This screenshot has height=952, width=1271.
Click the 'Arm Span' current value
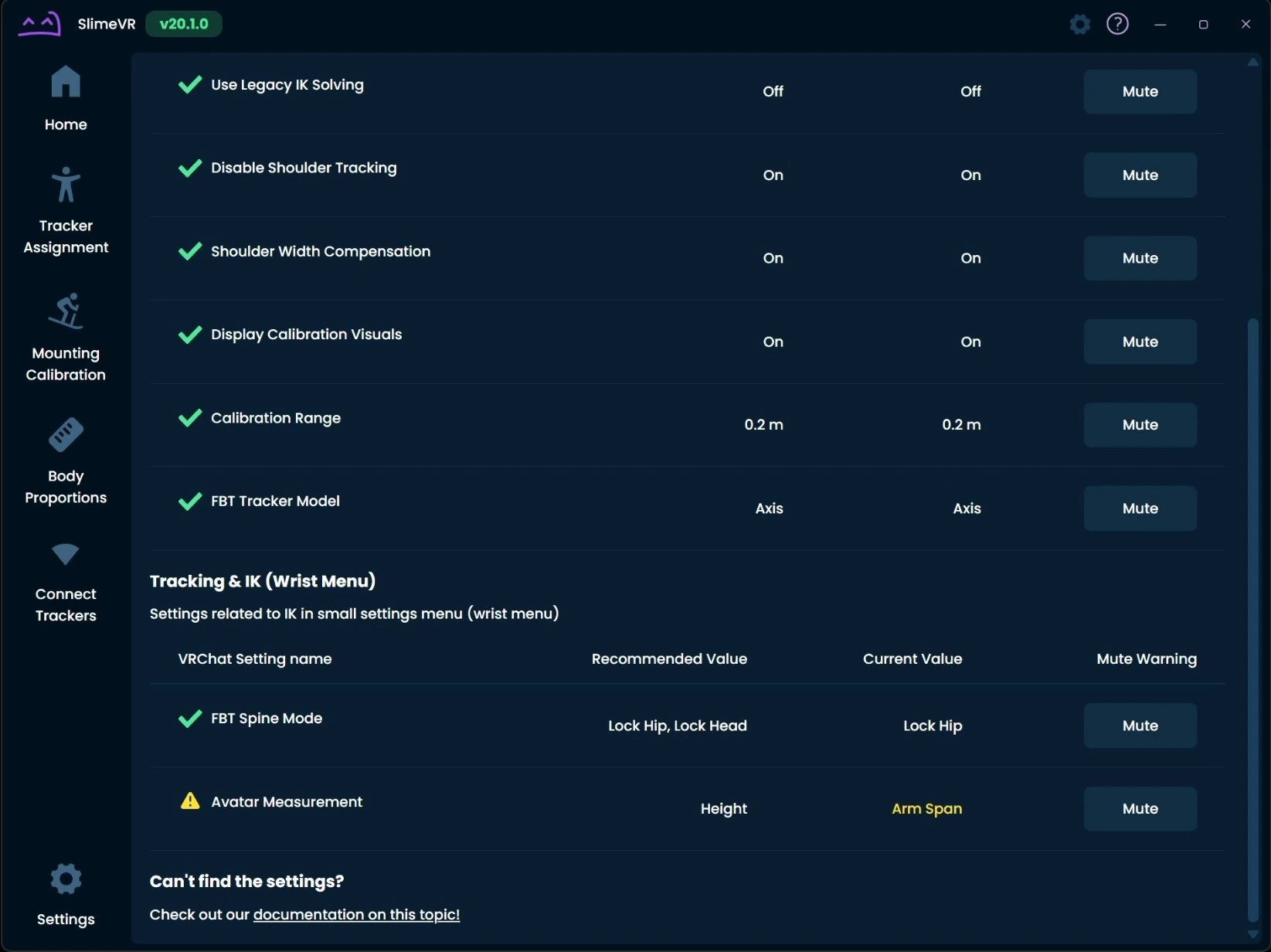(927, 809)
